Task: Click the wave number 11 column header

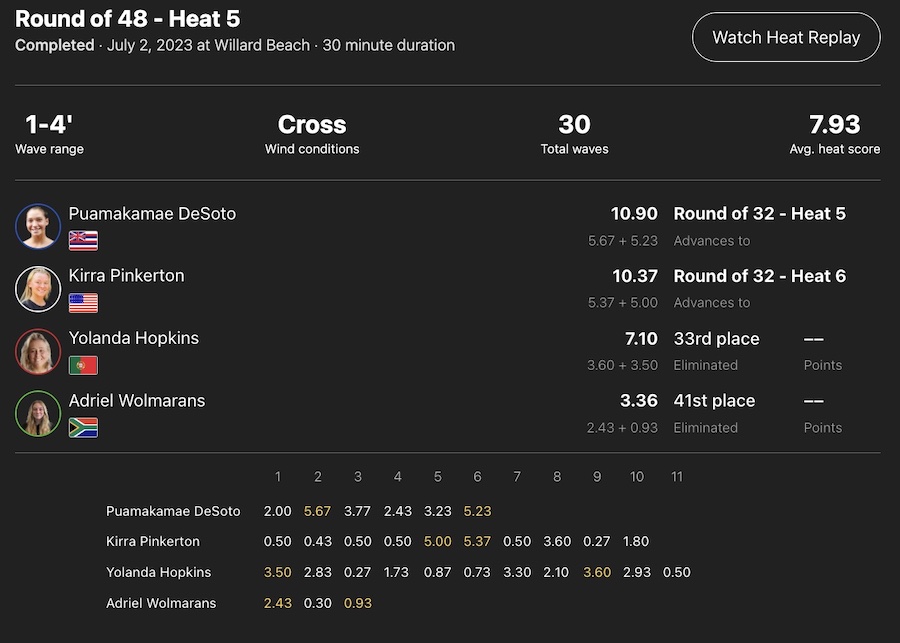Action: click(x=676, y=477)
